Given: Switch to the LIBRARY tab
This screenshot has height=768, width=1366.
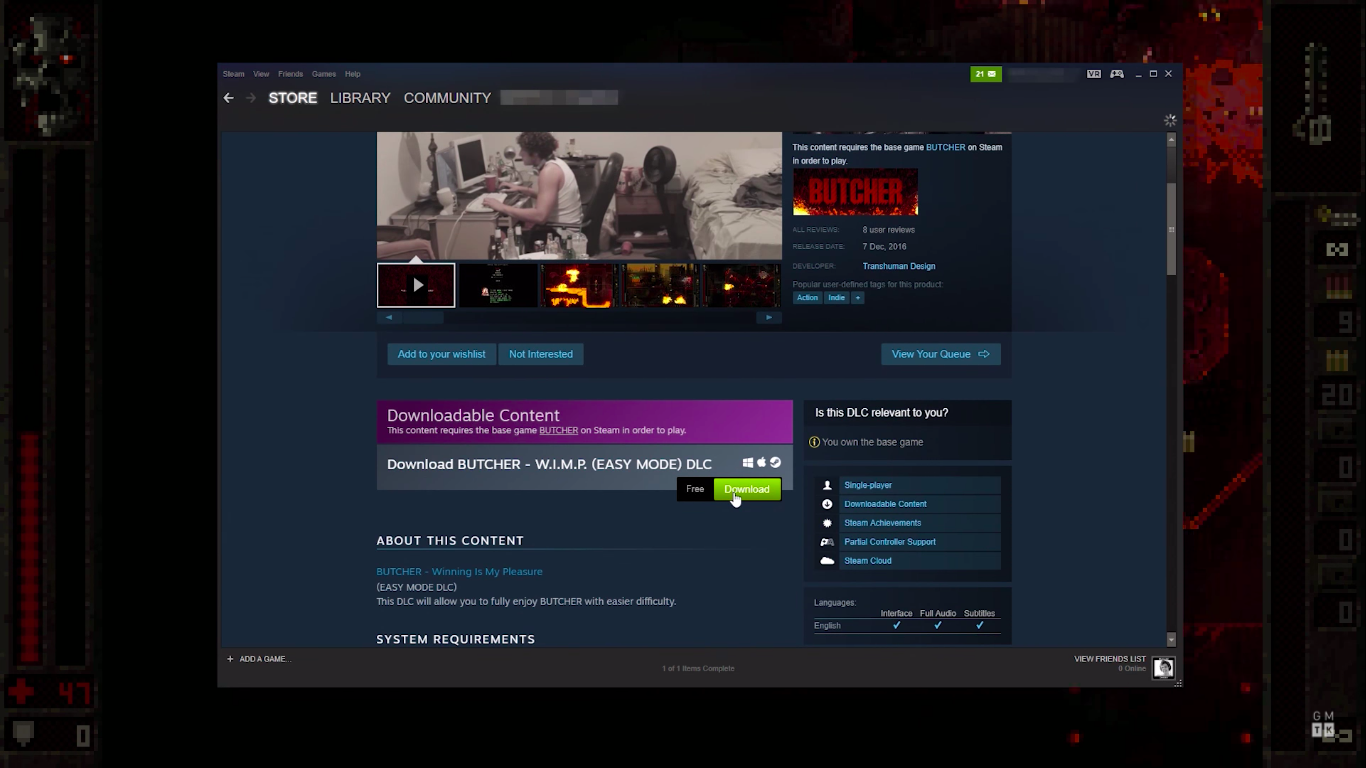Looking at the screenshot, I should 360,98.
